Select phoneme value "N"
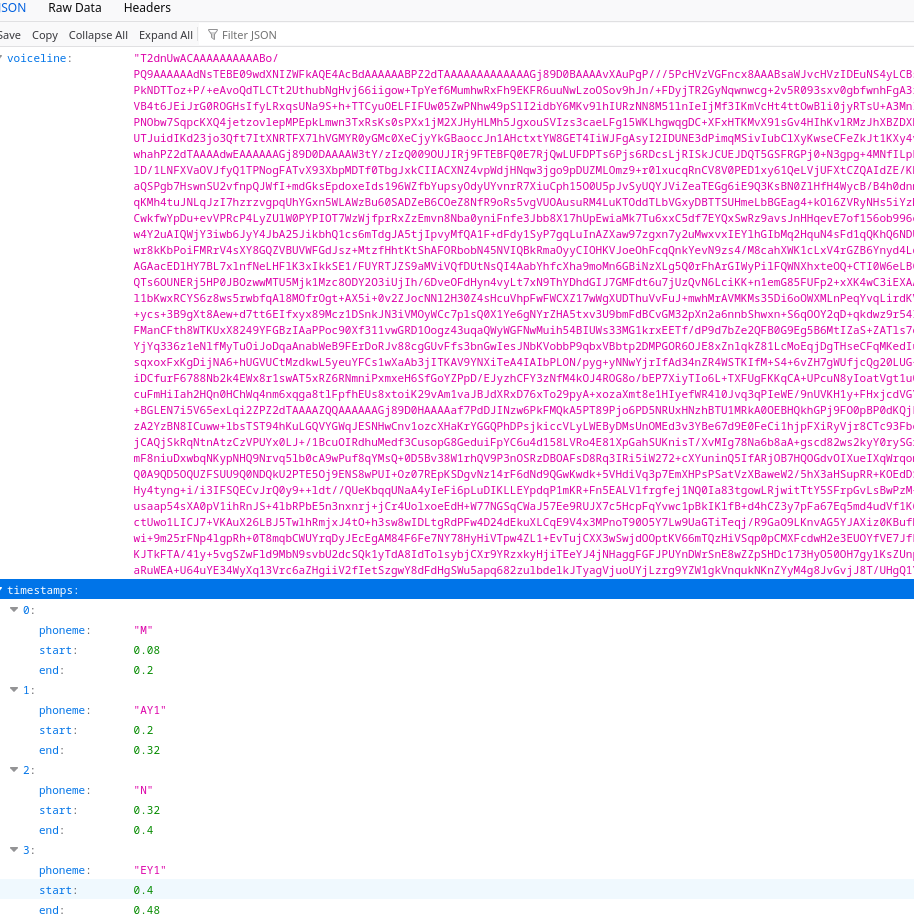The width and height of the screenshot is (914, 915). 143,790
